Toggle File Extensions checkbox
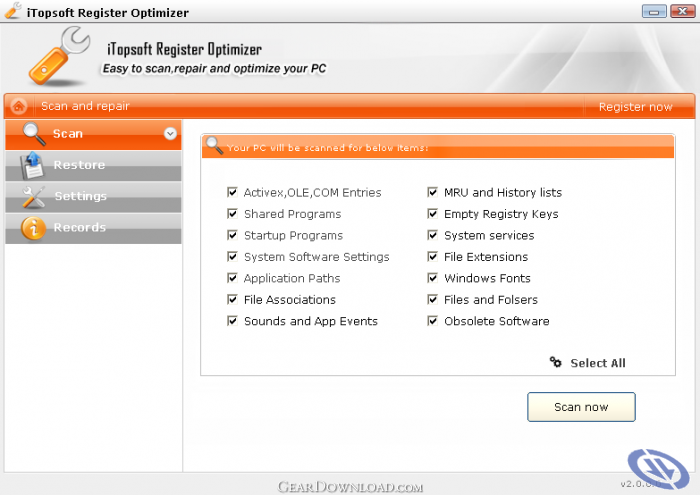 [x=432, y=256]
